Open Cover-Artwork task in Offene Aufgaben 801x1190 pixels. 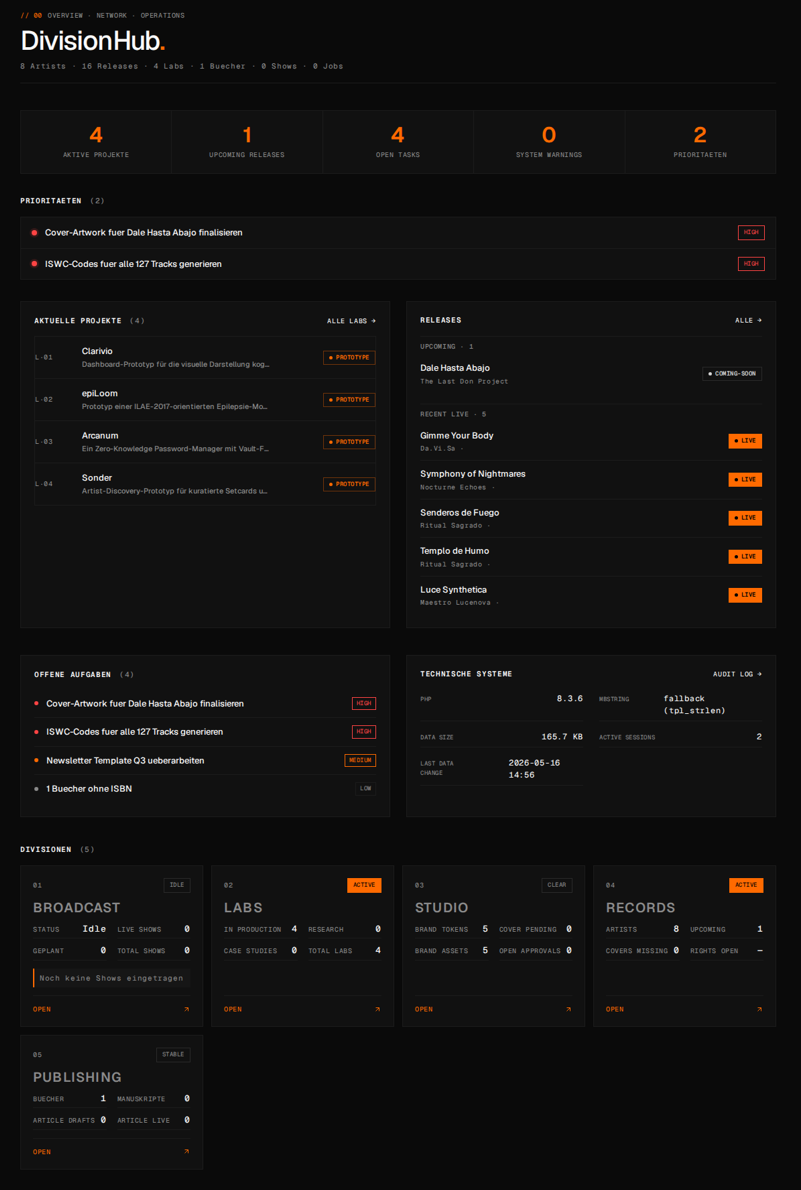(205, 704)
